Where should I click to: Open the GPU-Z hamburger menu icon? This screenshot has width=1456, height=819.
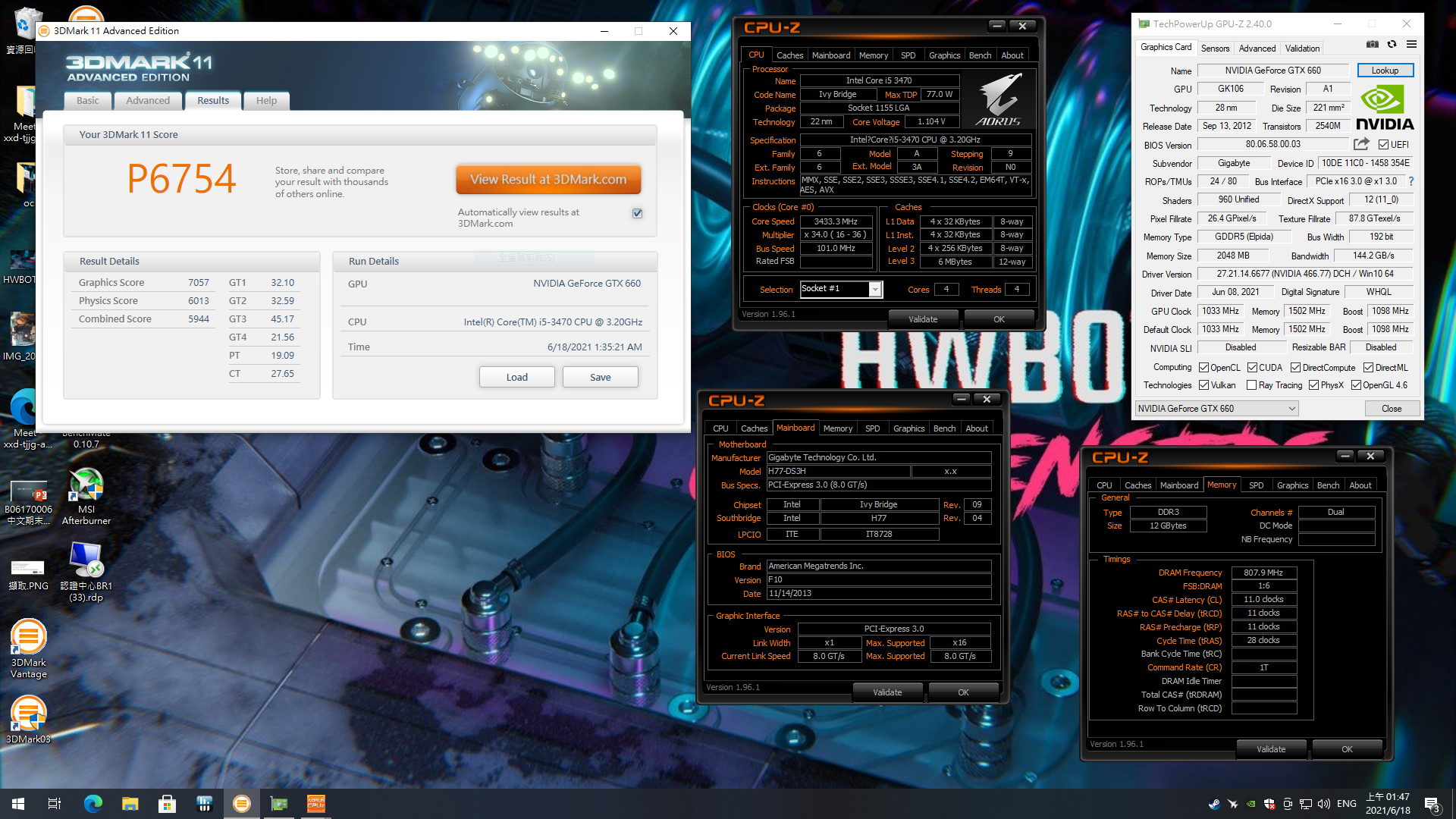coord(1411,45)
